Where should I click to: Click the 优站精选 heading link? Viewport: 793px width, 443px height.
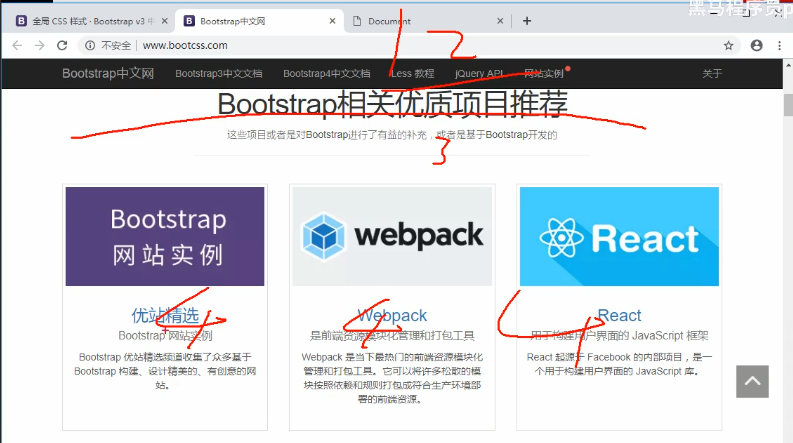pos(165,315)
